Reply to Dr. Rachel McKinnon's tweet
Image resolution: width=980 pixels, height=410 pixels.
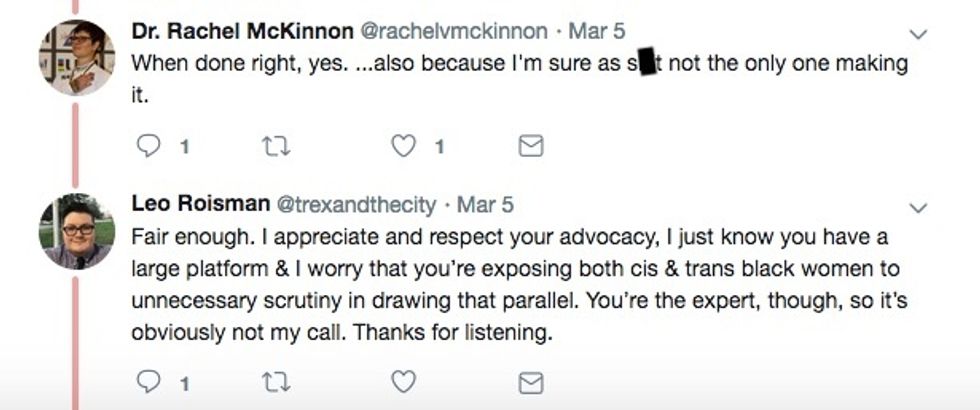tap(148, 147)
